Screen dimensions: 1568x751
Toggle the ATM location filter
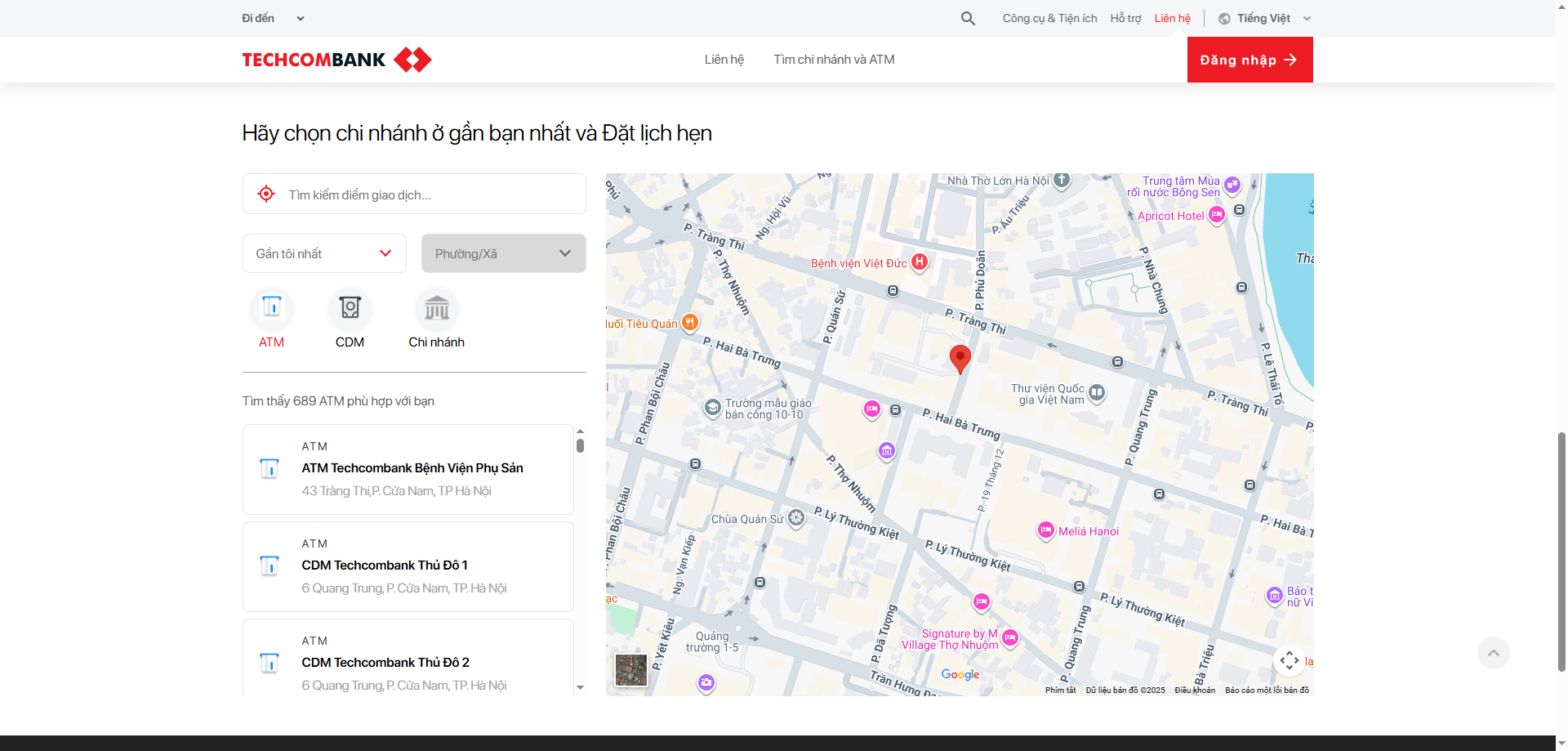coord(271,319)
